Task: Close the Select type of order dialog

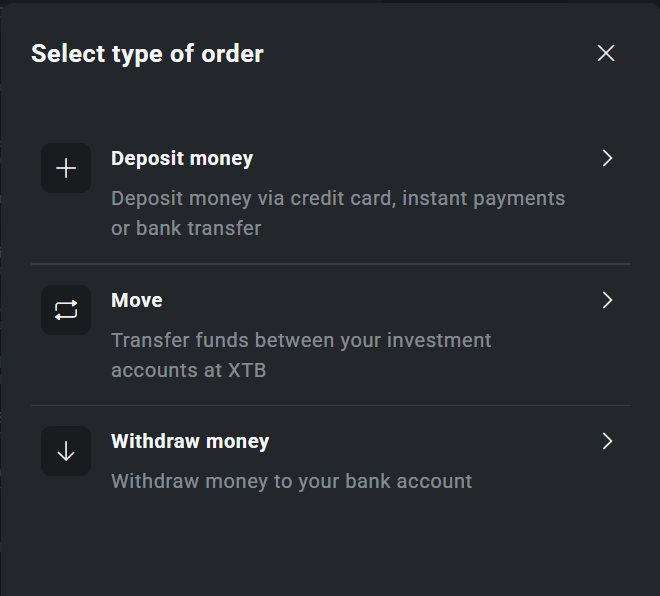Action: pos(605,53)
